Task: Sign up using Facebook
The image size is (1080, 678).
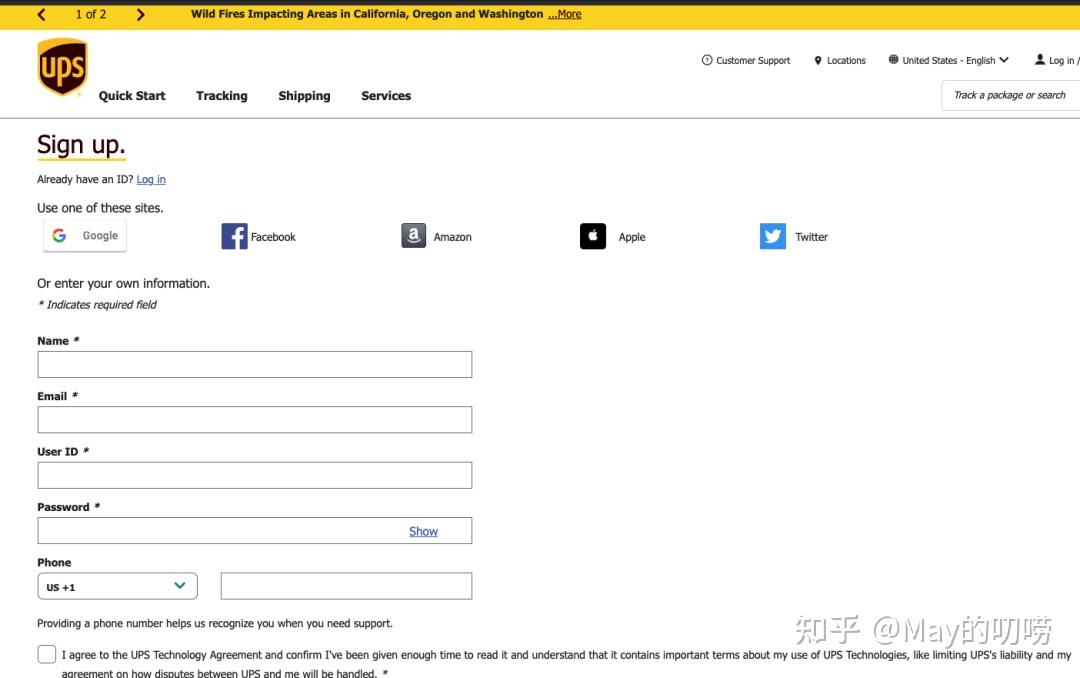Action: 258,236
